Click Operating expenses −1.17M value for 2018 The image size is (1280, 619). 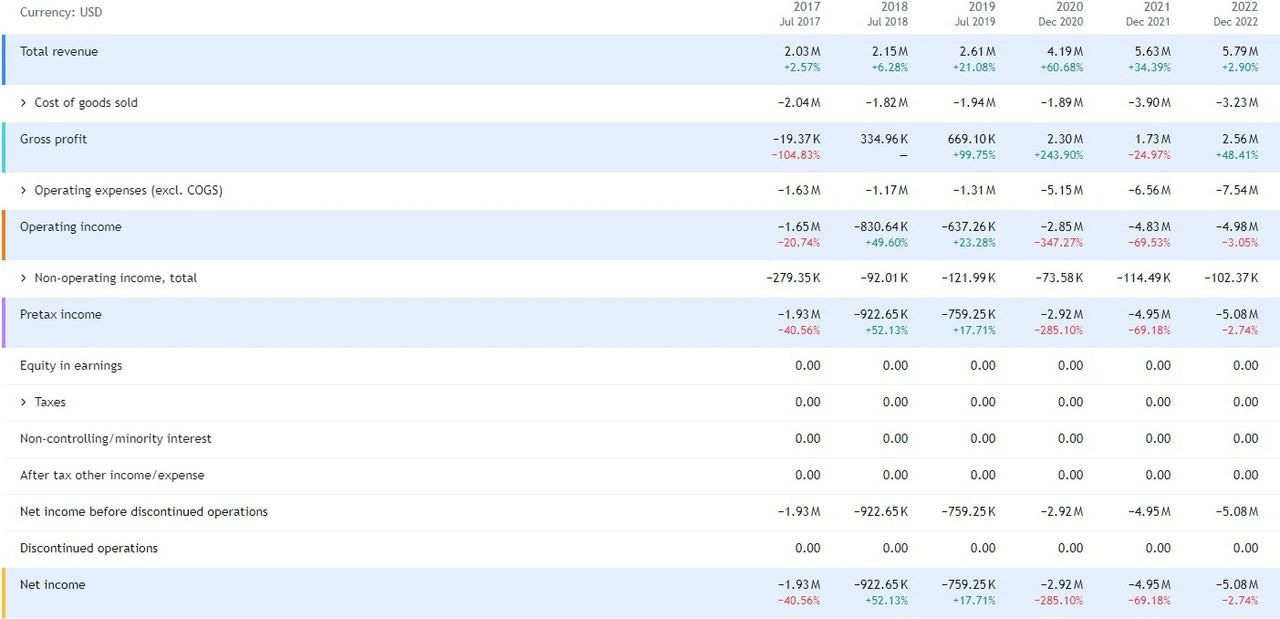[x=887, y=191]
